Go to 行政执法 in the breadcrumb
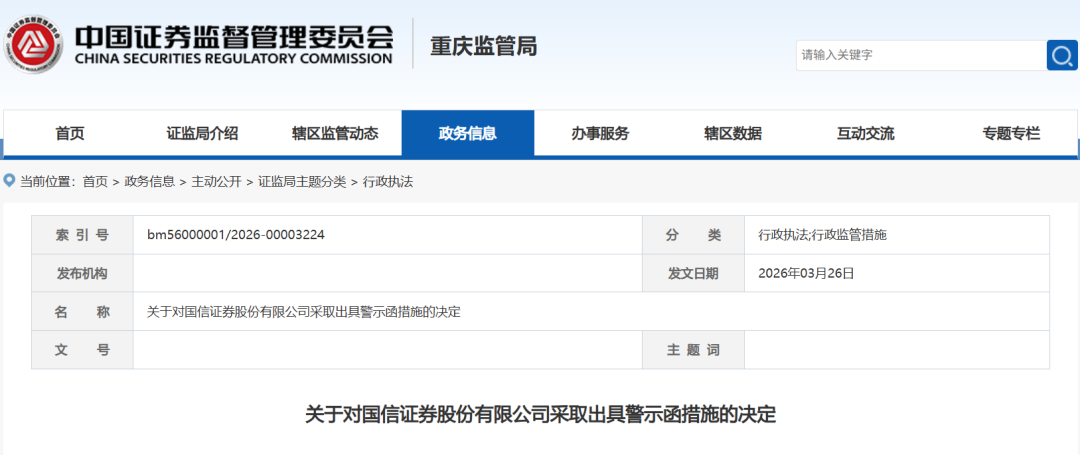This screenshot has height=455, width=1080. [388, 182]
